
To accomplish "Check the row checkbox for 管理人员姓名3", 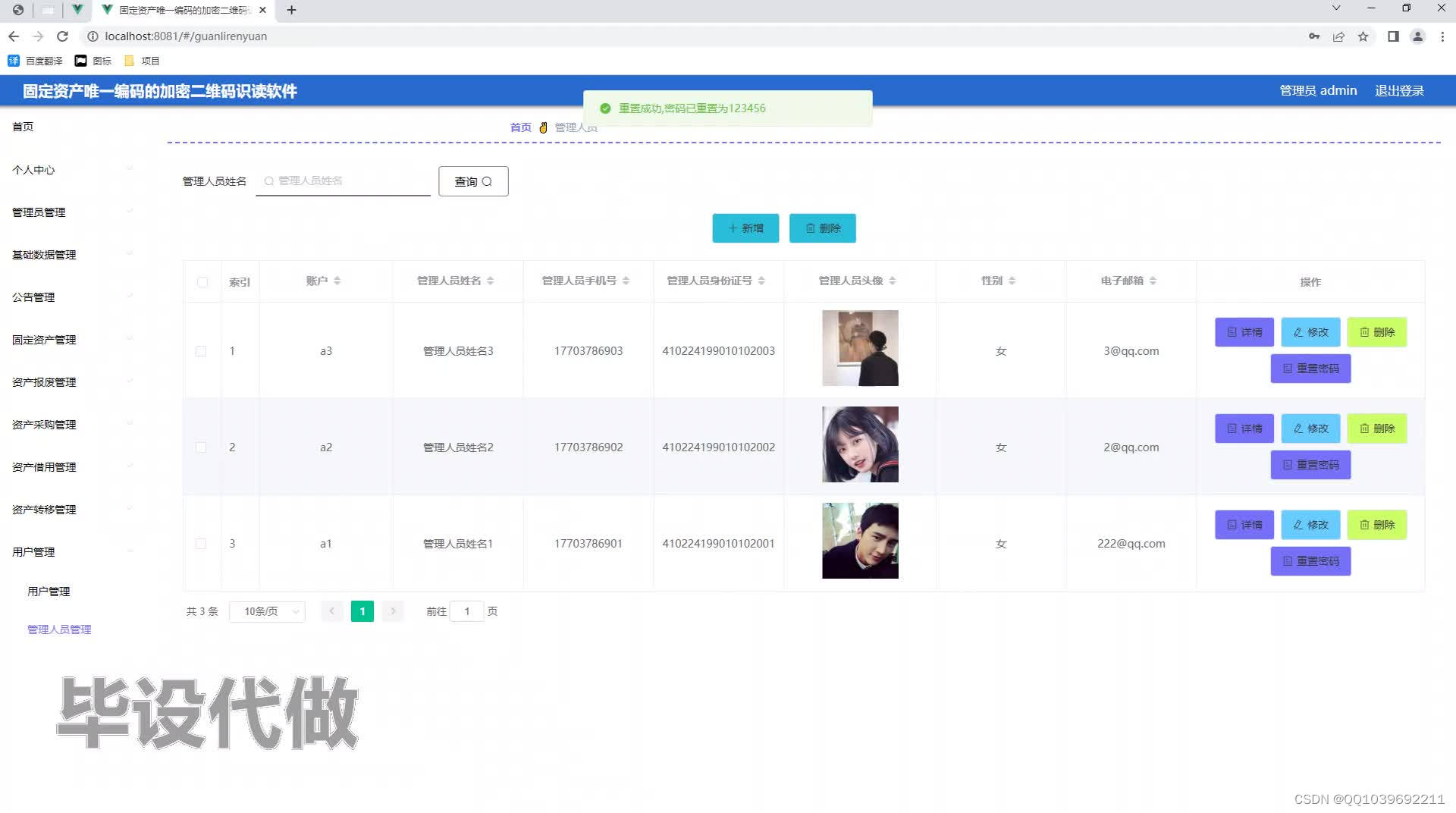I will pyautogui.click(x=201, y=350).
